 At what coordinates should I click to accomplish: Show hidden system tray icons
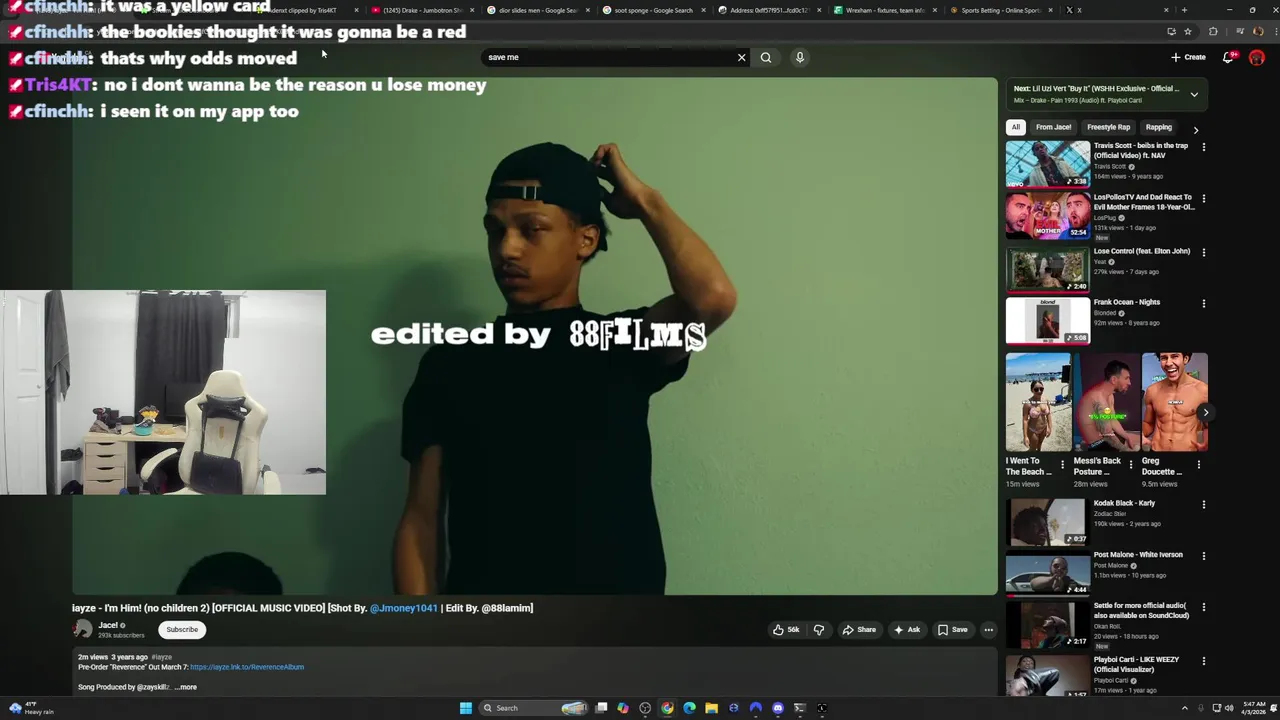(1184, 708)
